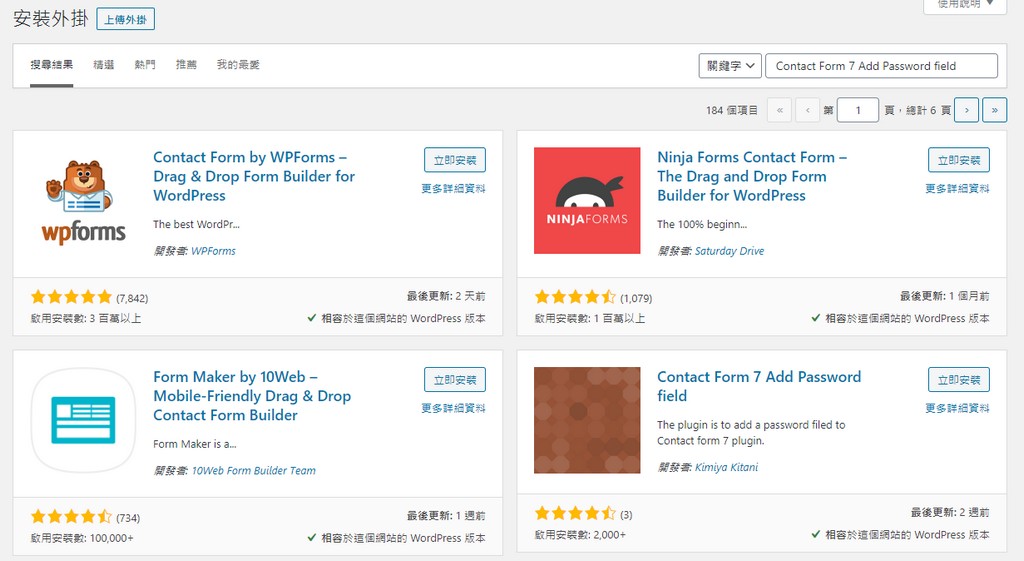Open the Kimiya Kitani developer link

[x=726, y=467]
